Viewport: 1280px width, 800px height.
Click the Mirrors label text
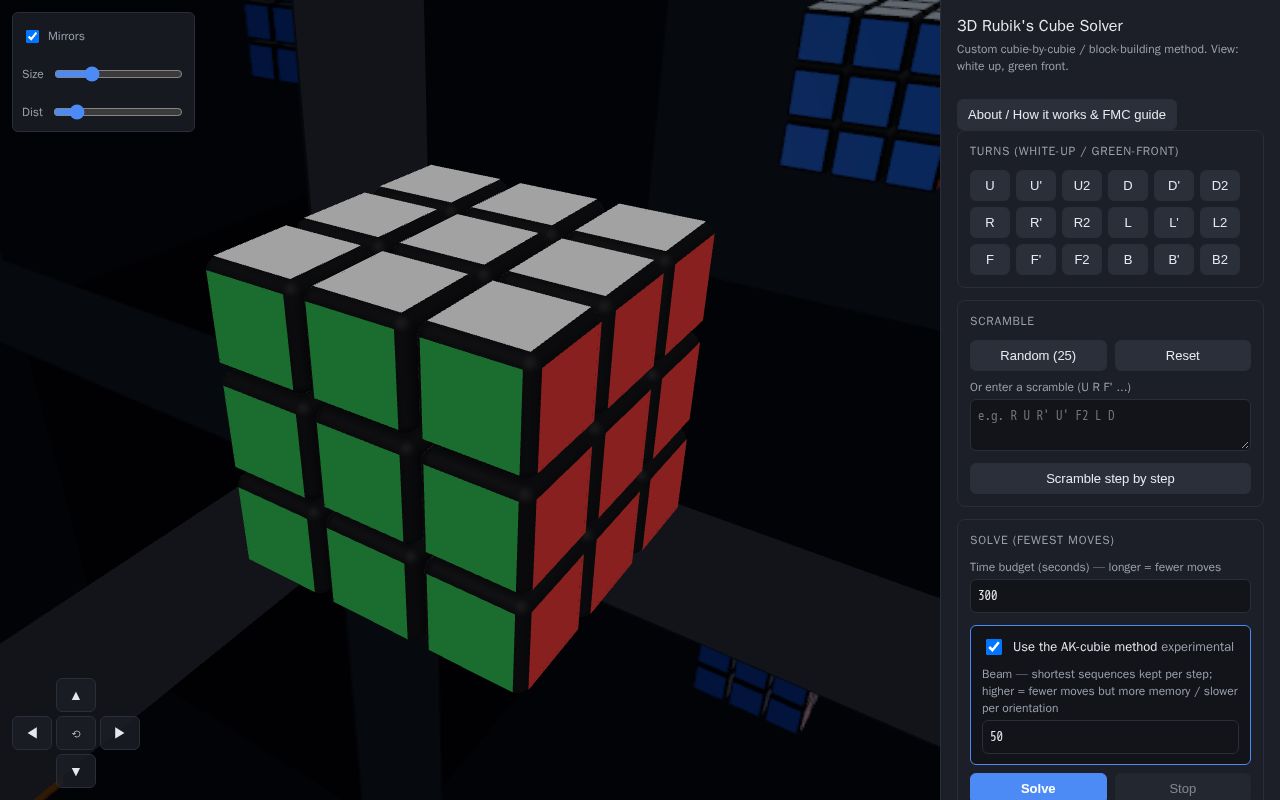66,36
